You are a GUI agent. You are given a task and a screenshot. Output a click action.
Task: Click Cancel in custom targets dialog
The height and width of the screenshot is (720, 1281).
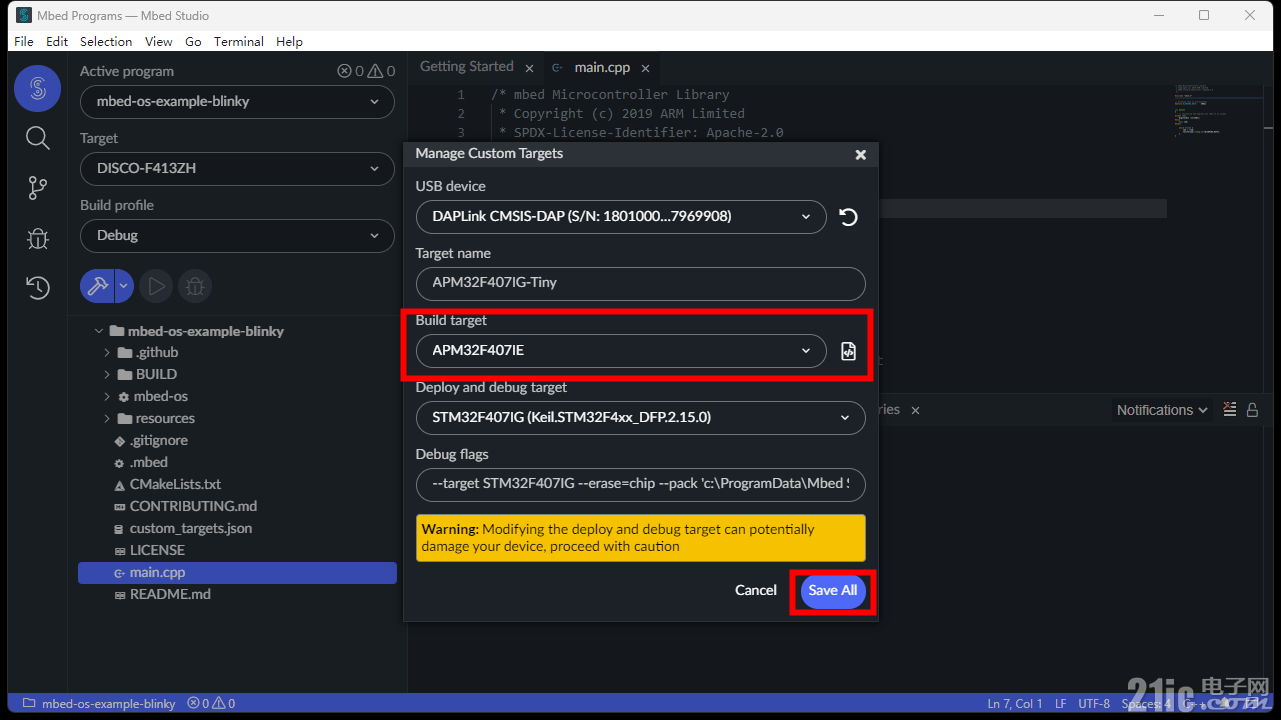pyautogui.click(x=756, y=590)
